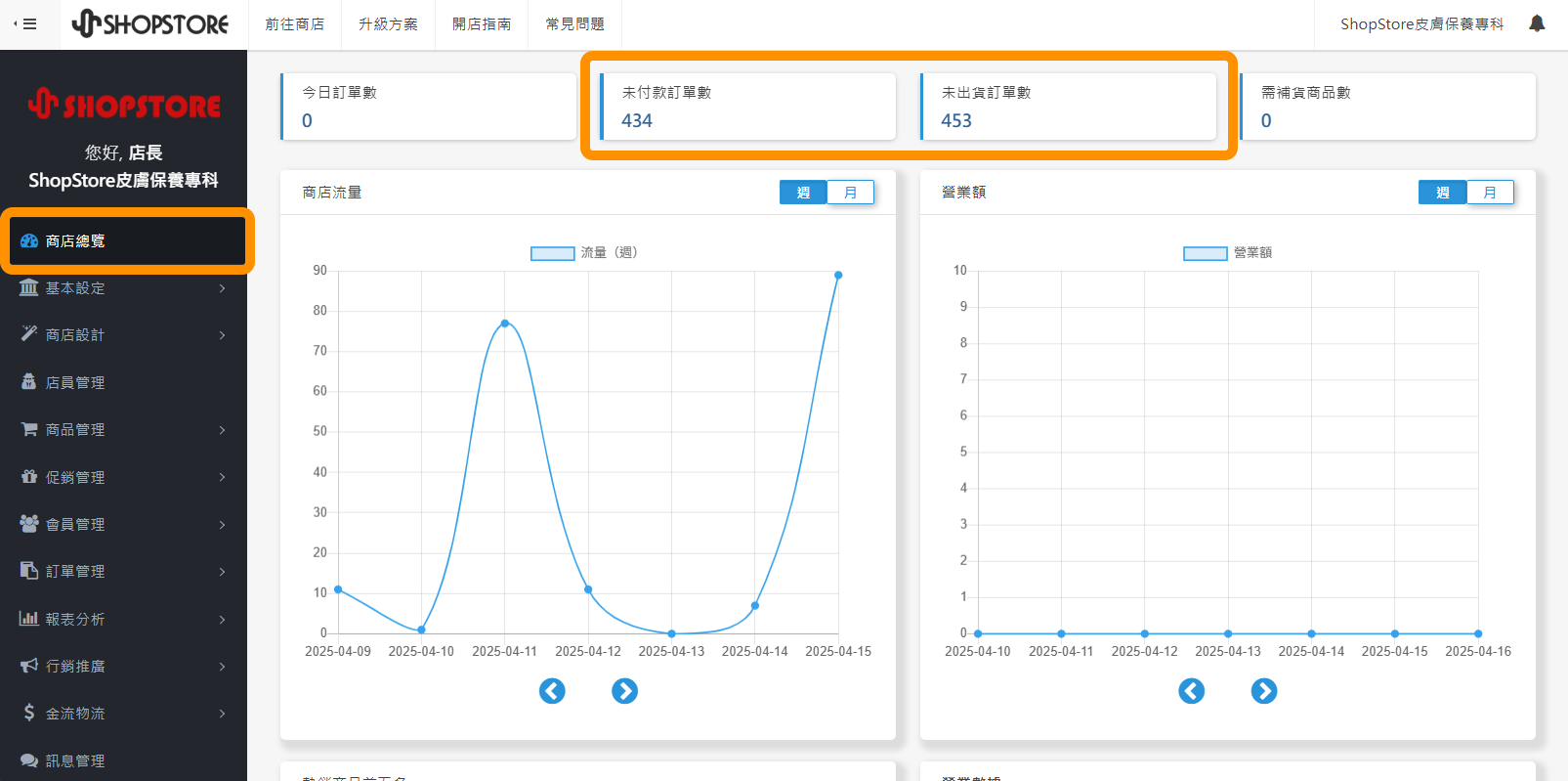Open the notification bell

(1537, 23)
